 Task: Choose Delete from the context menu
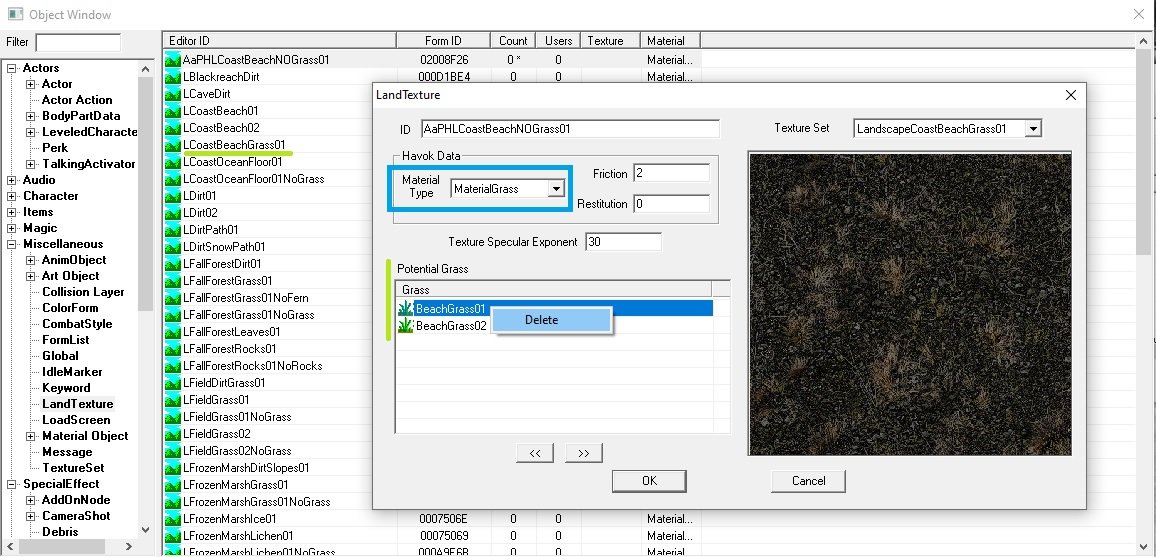551,320
